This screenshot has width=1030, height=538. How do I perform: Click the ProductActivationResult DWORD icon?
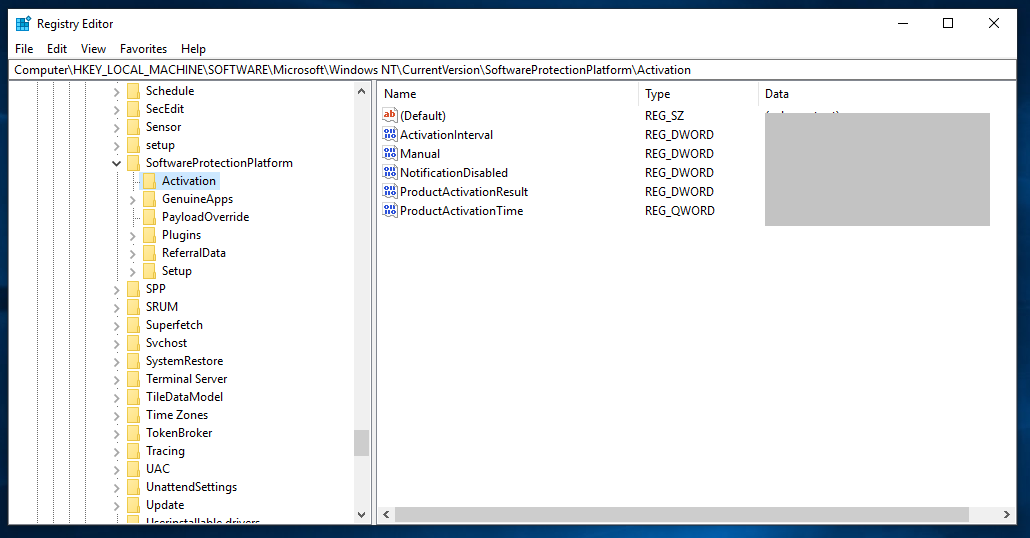390,191
